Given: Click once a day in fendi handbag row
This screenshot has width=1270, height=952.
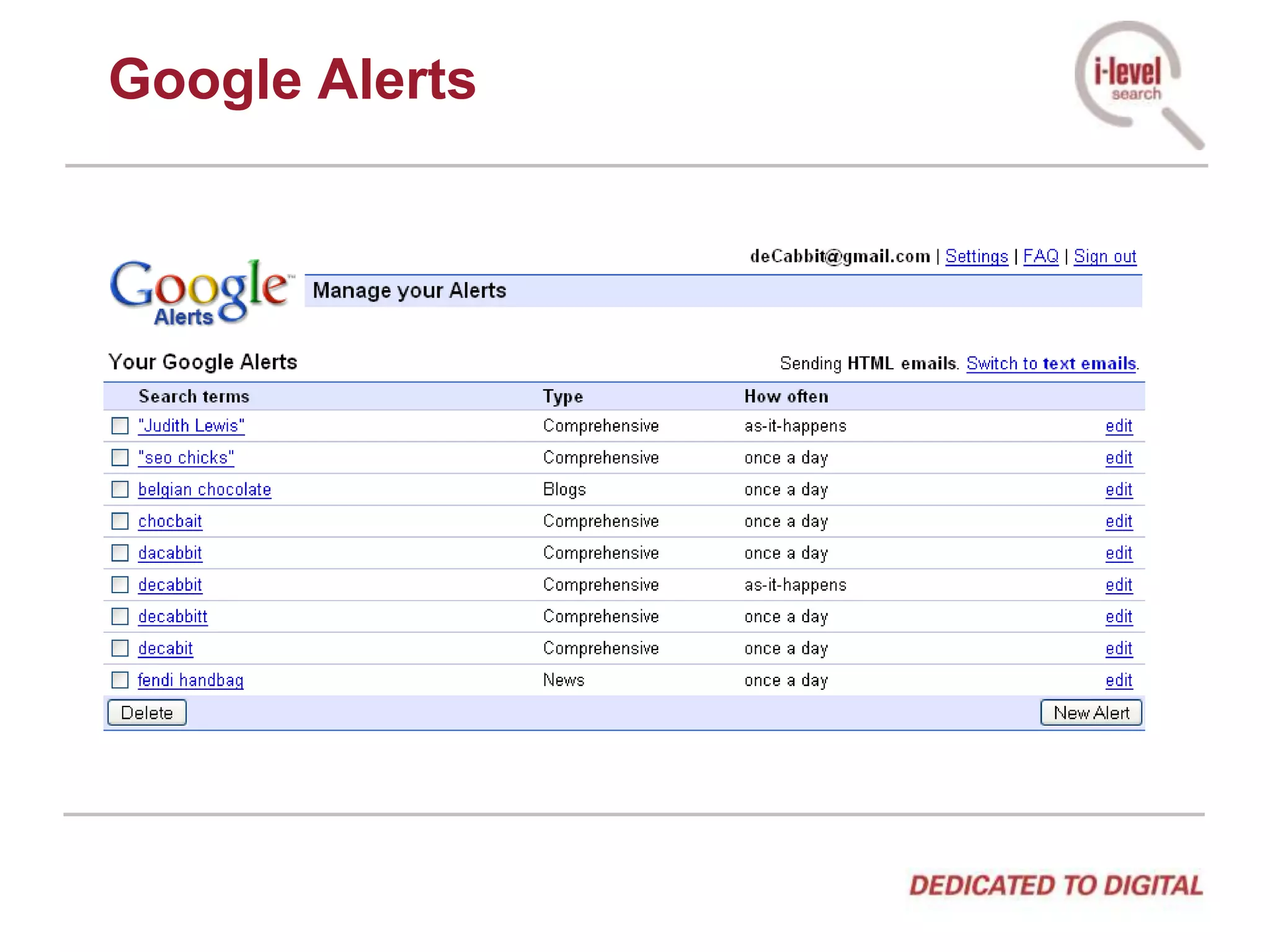Looking at the screenshot, I should (x=786, y=681).
